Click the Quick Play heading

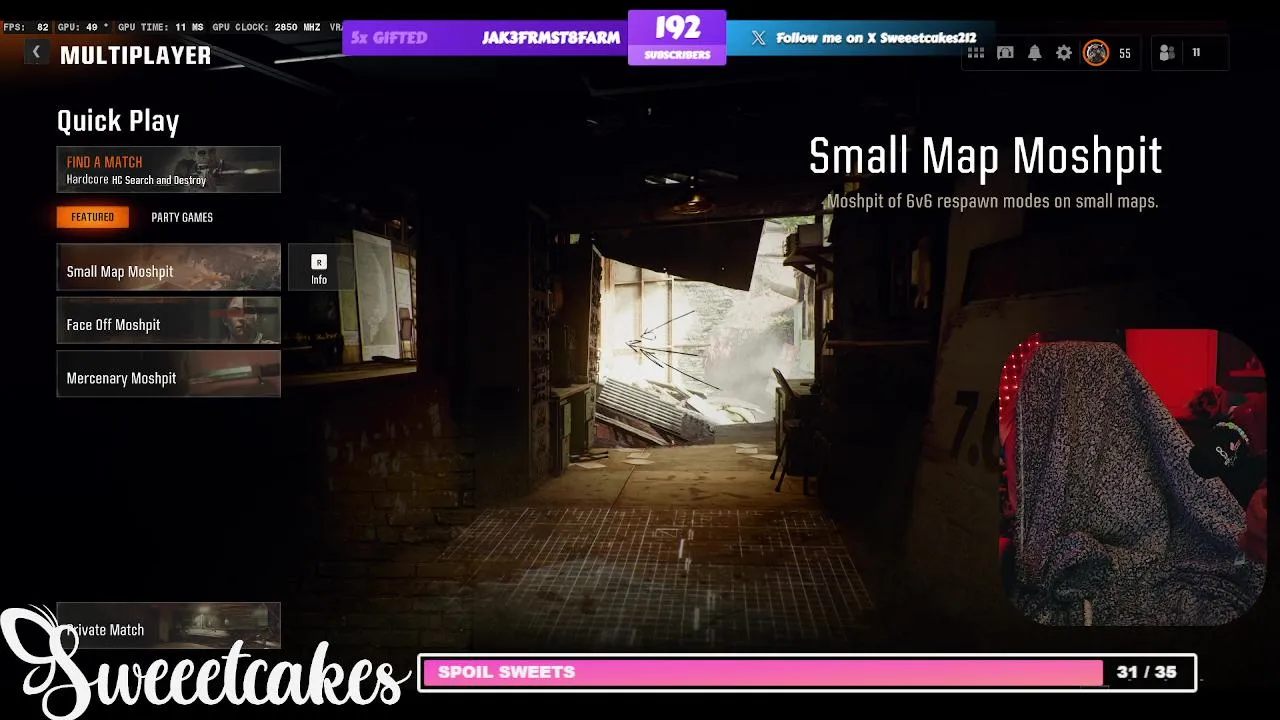tap(118, 122)
